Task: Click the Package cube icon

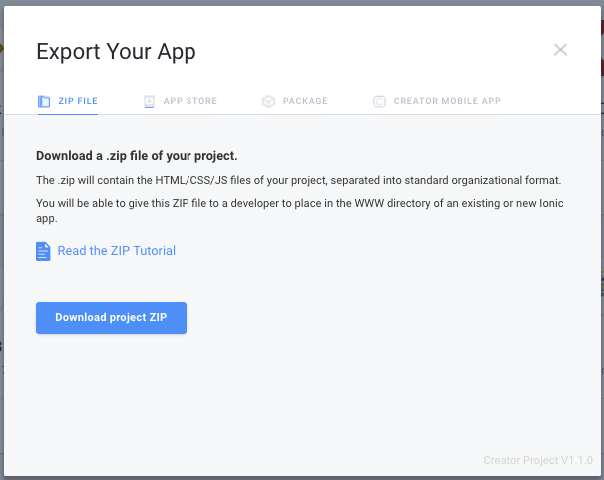Action: [x=268, y=101]
